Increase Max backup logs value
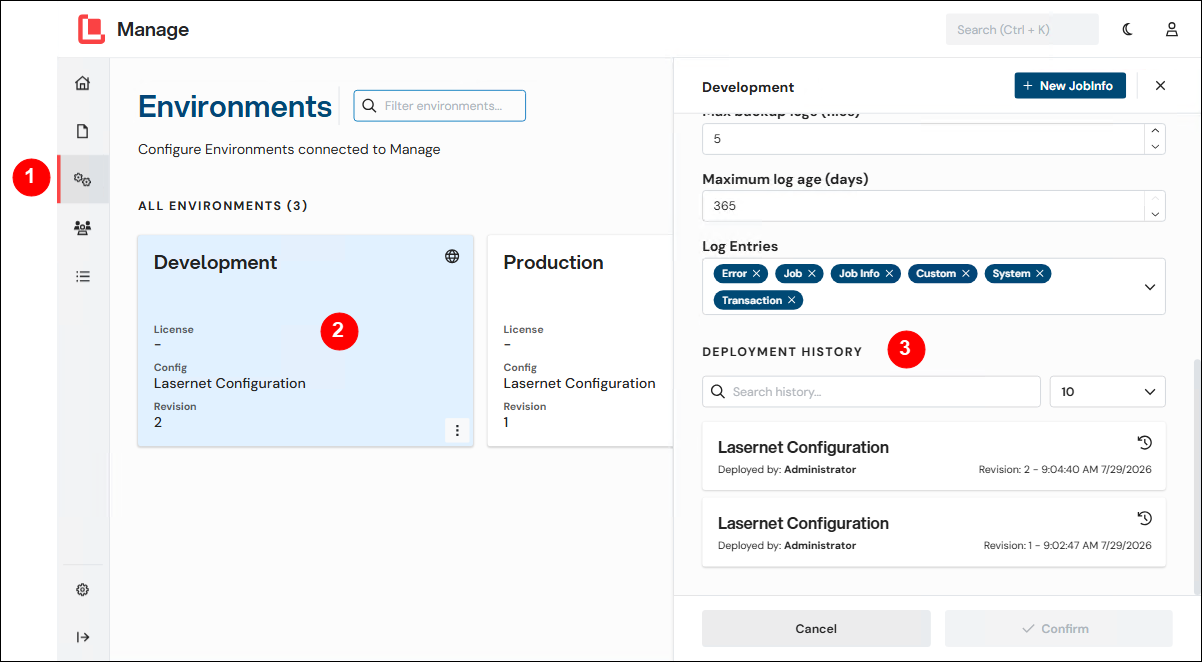The height and width of the screenshot is (662, 1202). point(1155,132)
